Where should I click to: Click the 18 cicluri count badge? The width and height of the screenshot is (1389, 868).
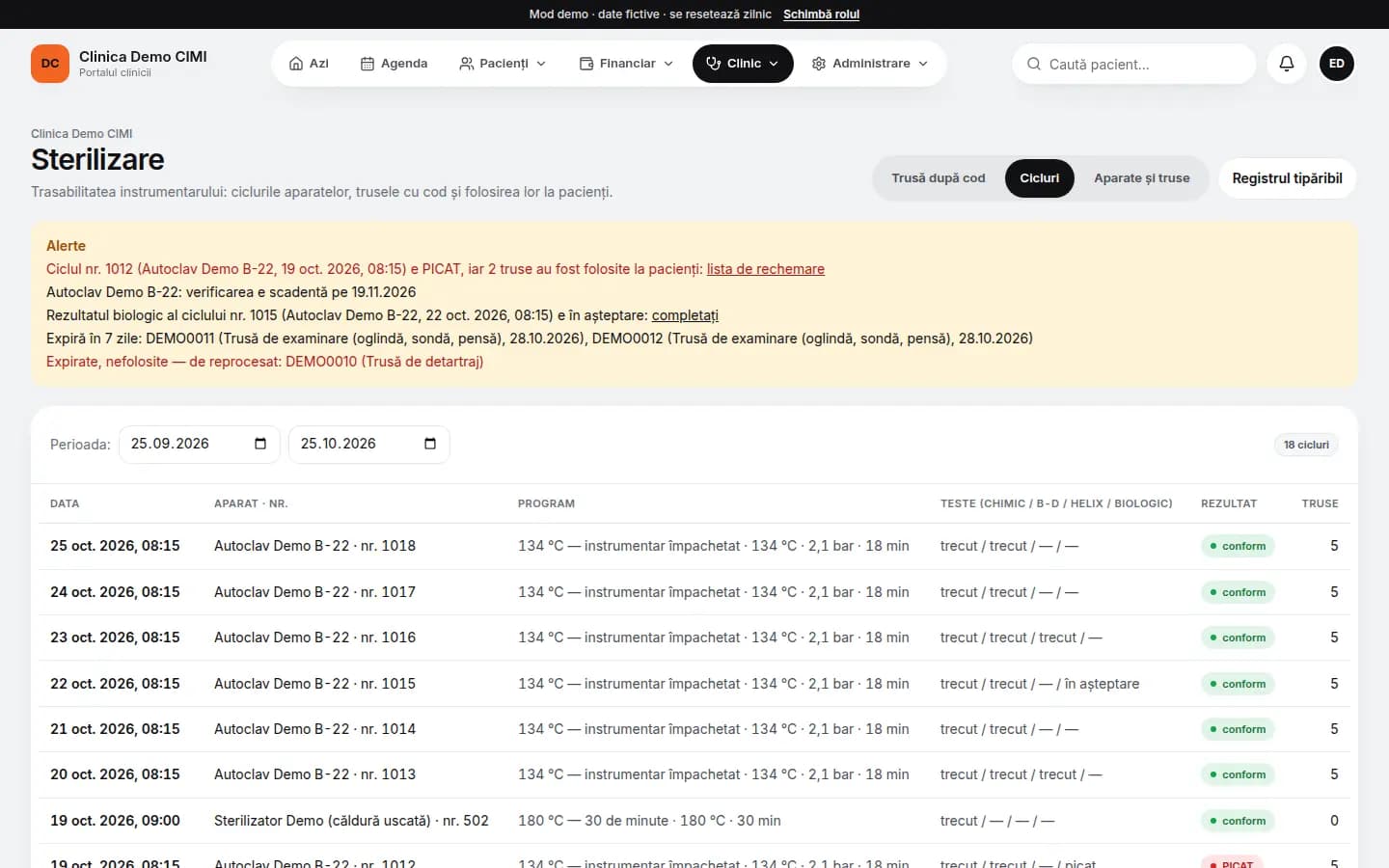coord(1306,445)
